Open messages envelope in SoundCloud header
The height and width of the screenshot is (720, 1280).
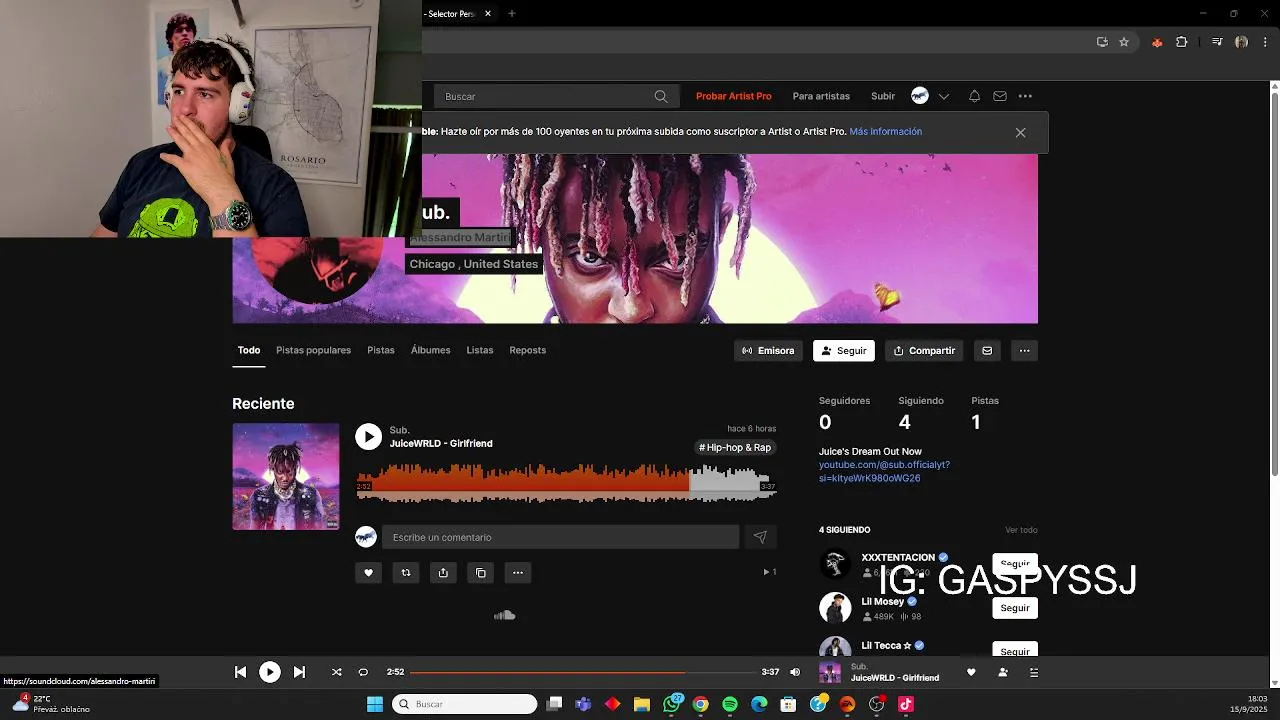point(1000,96)
